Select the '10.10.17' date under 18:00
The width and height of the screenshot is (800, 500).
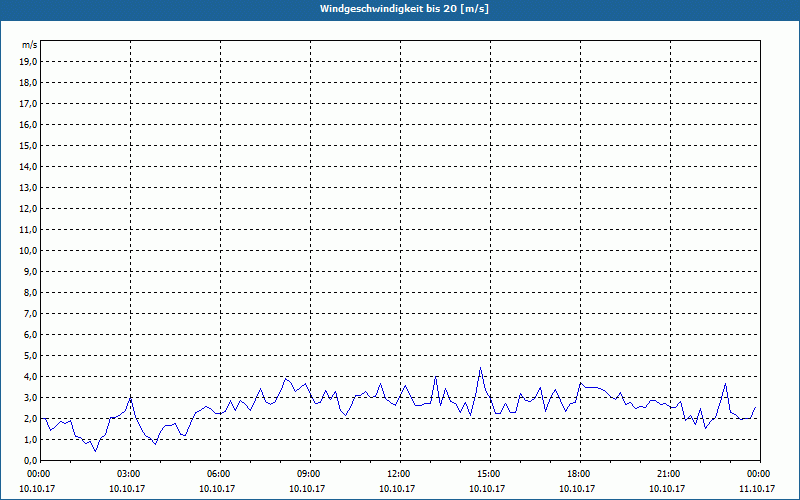[x=577, y=488]
